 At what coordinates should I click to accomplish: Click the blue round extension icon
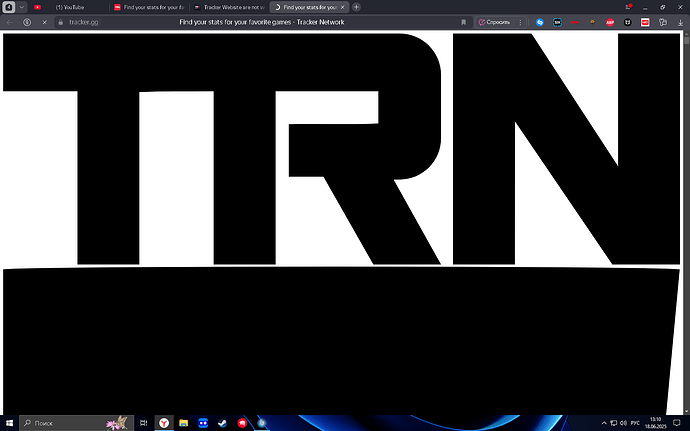click(540, 22)
